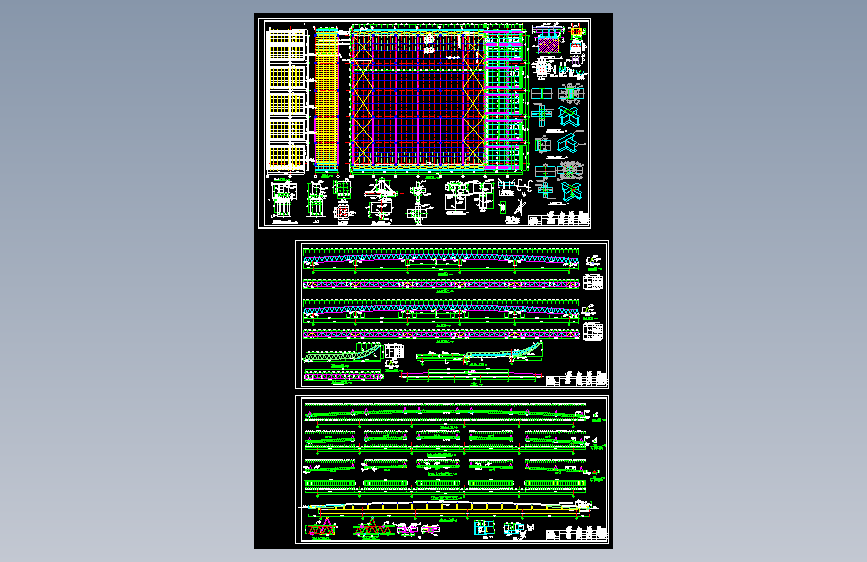Click the title block of the middle sheet
Screen dimensions: 867x562
(x=576, y=379)
